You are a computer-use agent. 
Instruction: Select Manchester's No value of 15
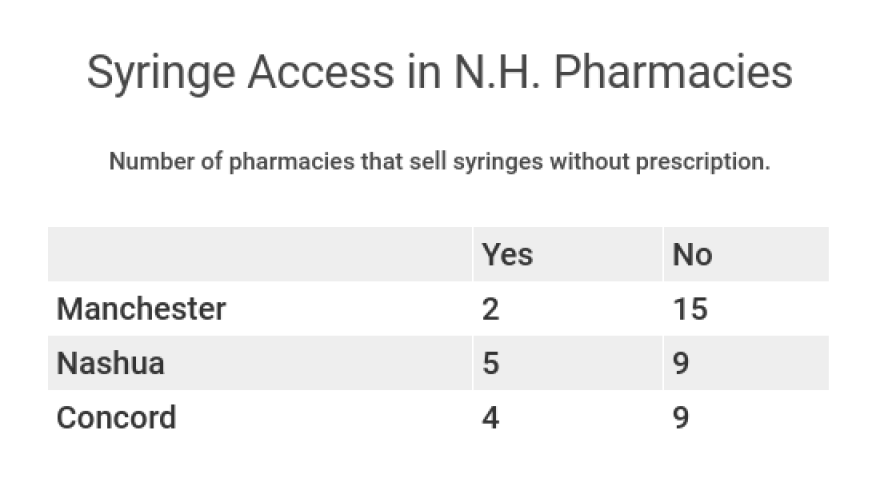690,309
